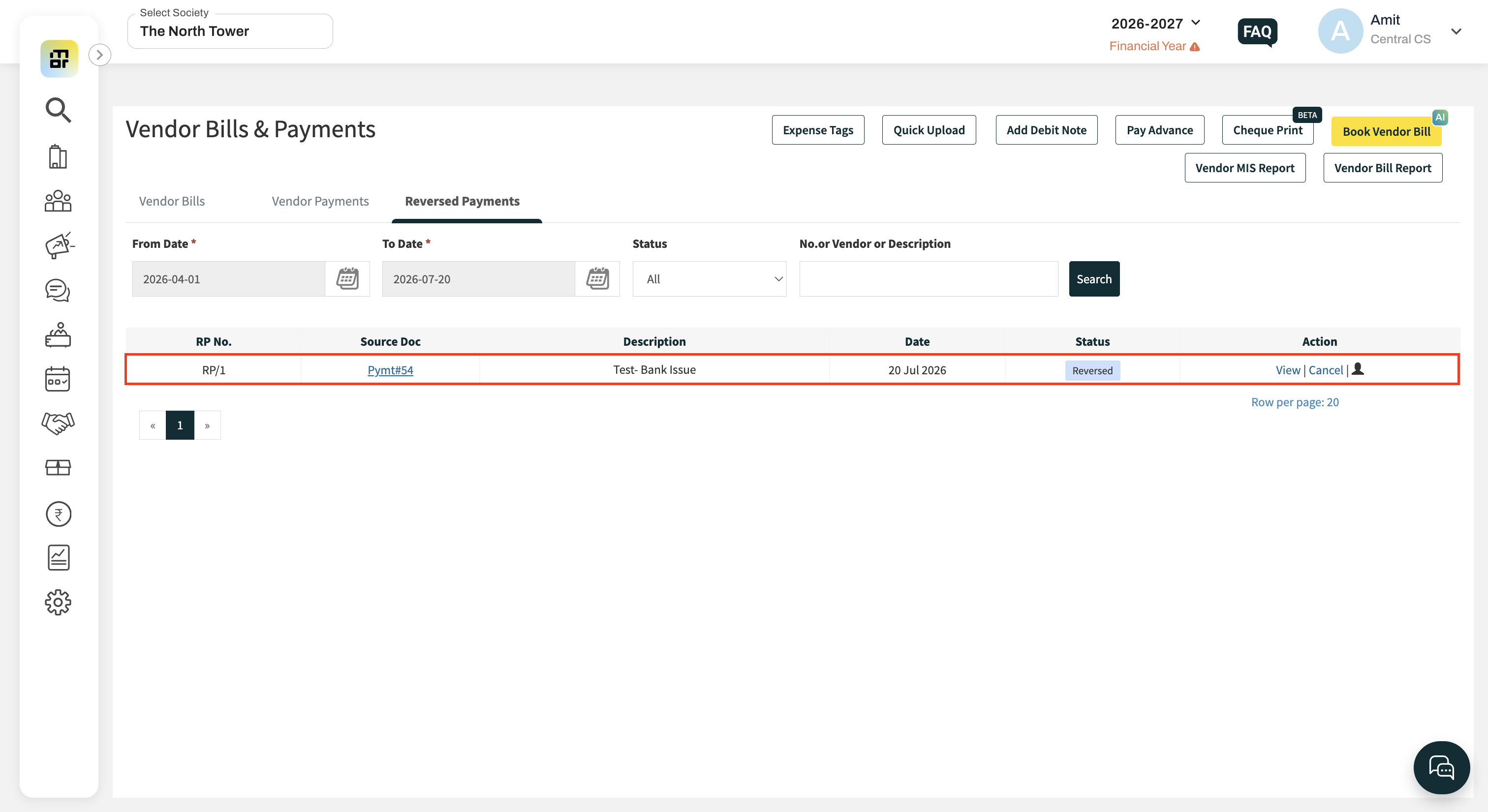This screenshot has height=812, width=1488.
Task: Click the Test- Bank Issue description
Action: click(654, 370)
